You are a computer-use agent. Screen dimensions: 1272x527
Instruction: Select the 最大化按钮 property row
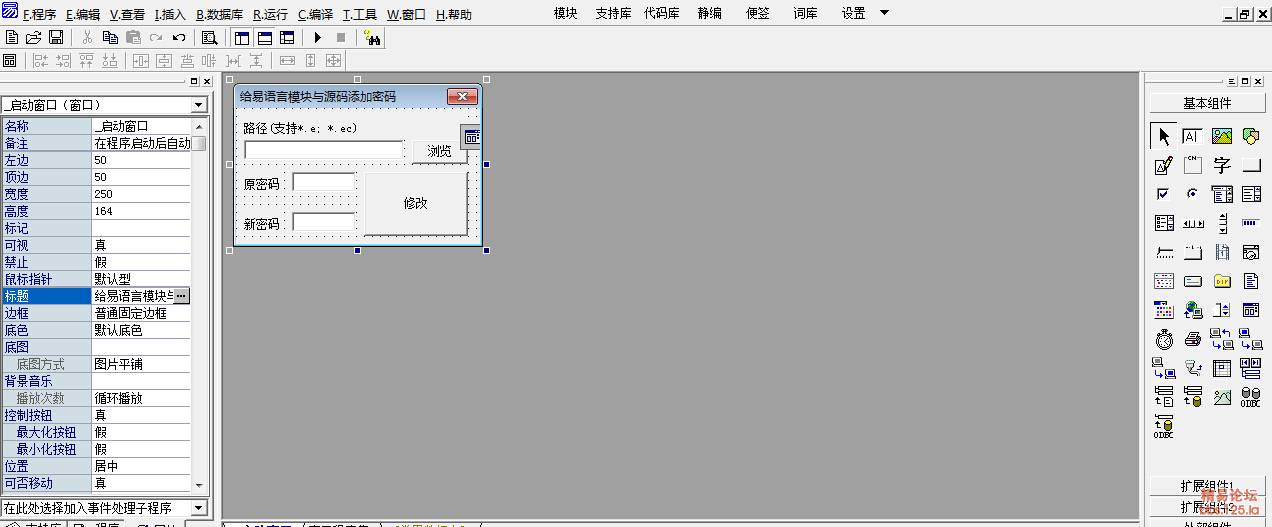coord(96,432)
